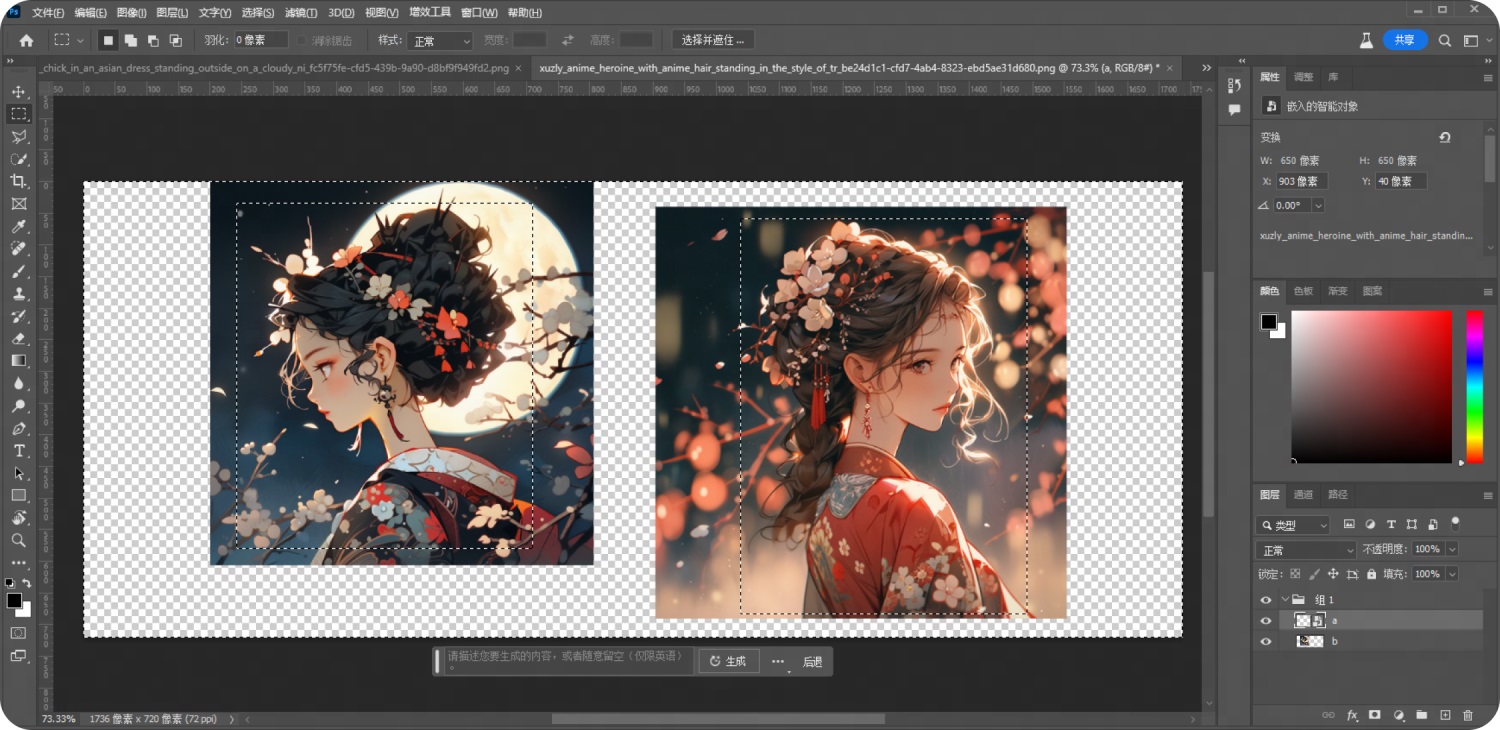Screen dimensions: 1500x730
Task: Toggle the layer filter switch on
Action: click(x=1455, y=523)
